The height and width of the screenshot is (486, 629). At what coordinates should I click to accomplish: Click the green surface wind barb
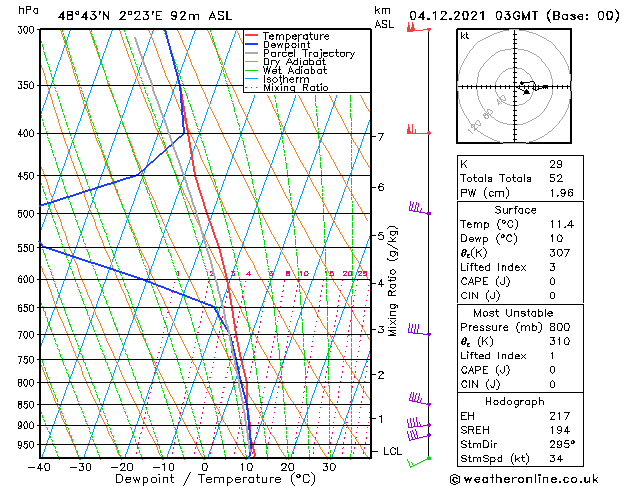tap(419, 462)
